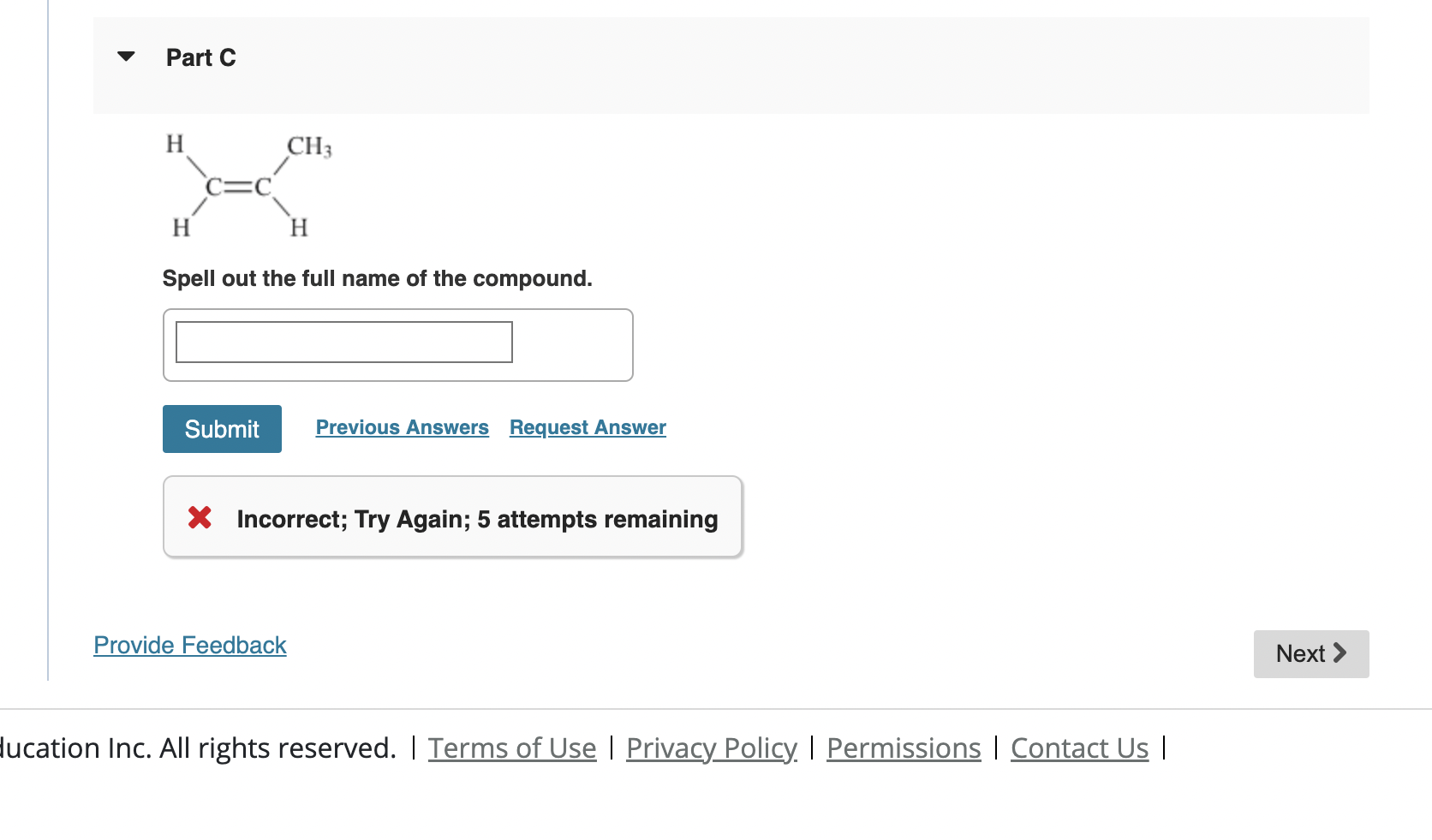
Task: View your Previous Answers
Action: 402,426
